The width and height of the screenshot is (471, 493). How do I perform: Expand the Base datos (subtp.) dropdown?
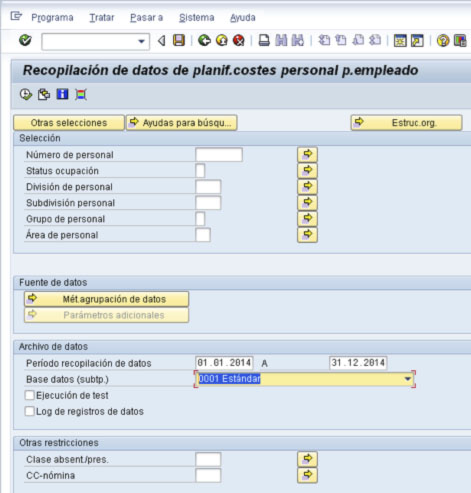click(x=407, y=379)
